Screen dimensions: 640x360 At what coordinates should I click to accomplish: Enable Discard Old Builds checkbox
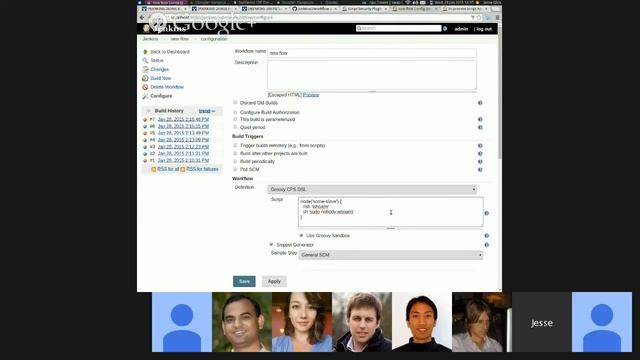(235, 102)
